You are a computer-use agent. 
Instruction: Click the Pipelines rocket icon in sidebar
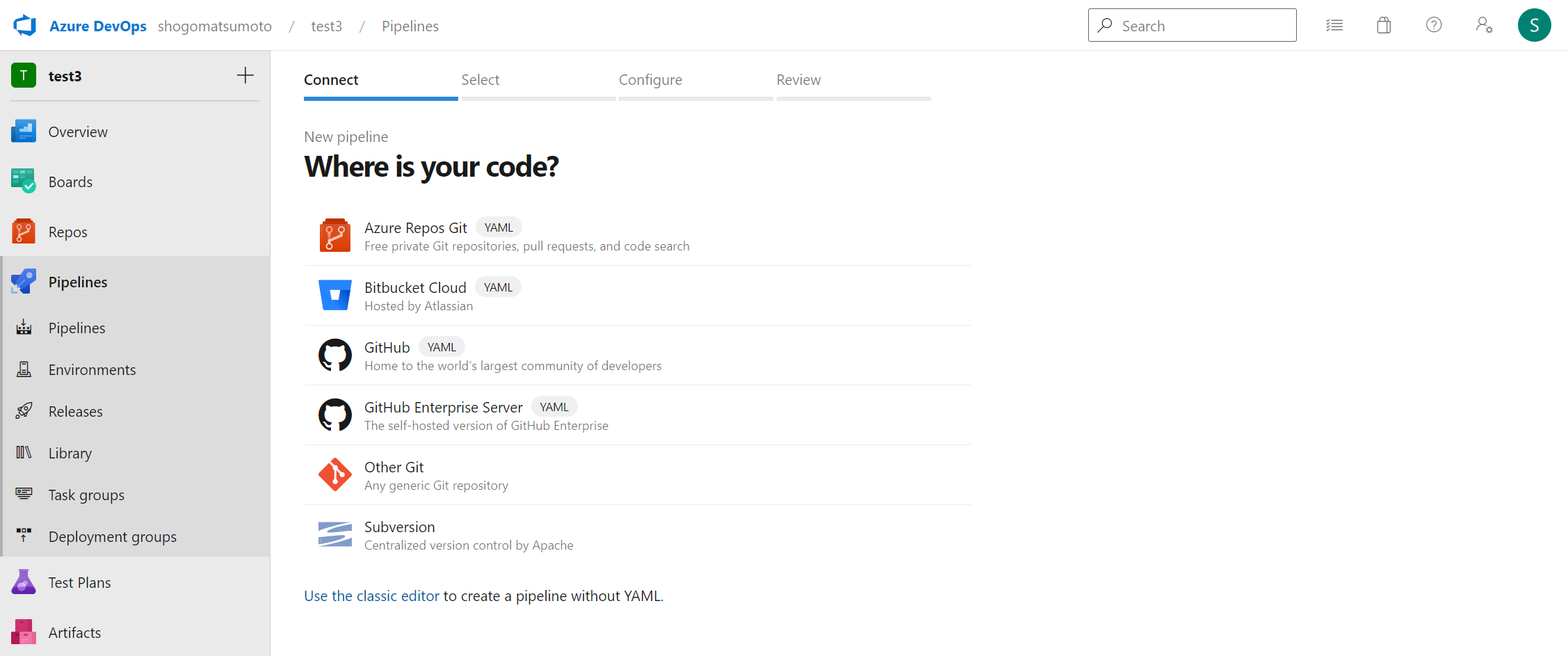point(24,282)
